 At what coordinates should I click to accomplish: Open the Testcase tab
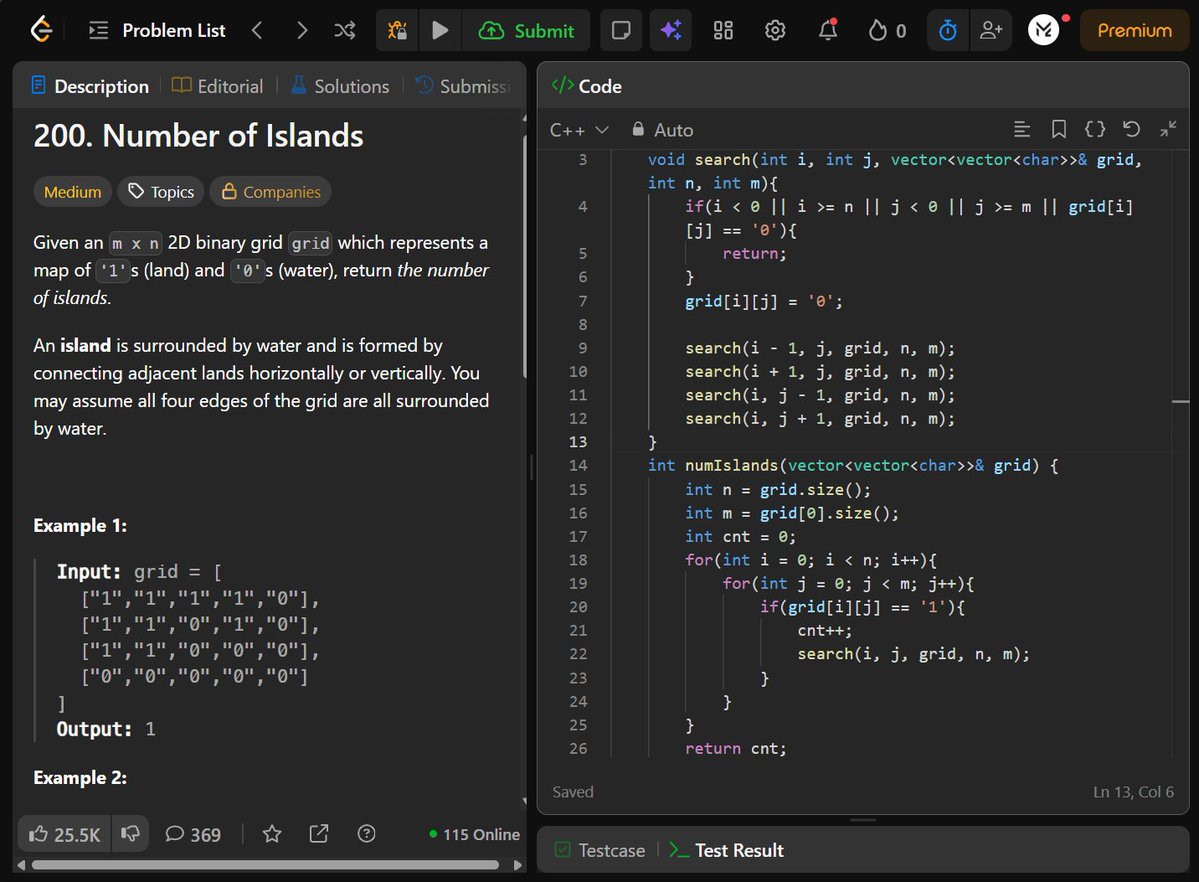point(600,850)
